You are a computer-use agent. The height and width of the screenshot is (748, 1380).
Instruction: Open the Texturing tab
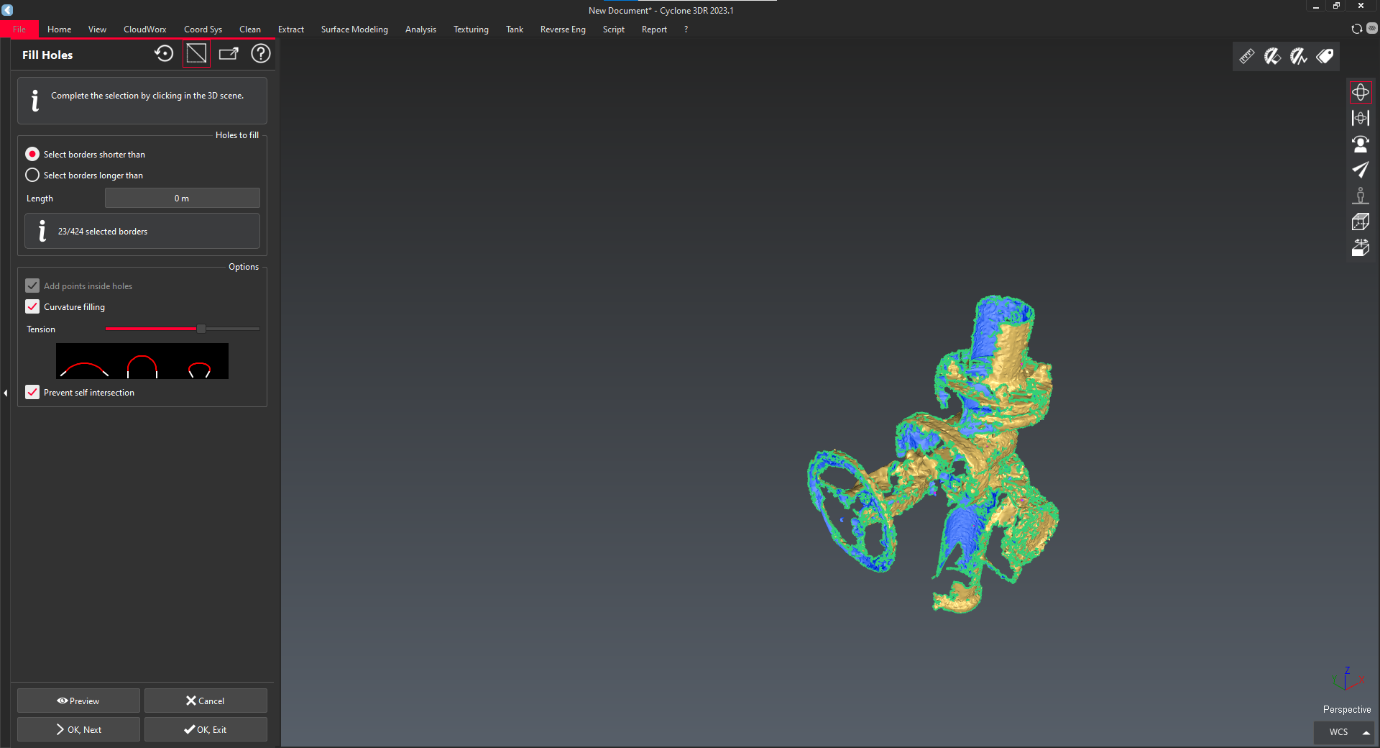pyautogui.click(x=471, y=29)
